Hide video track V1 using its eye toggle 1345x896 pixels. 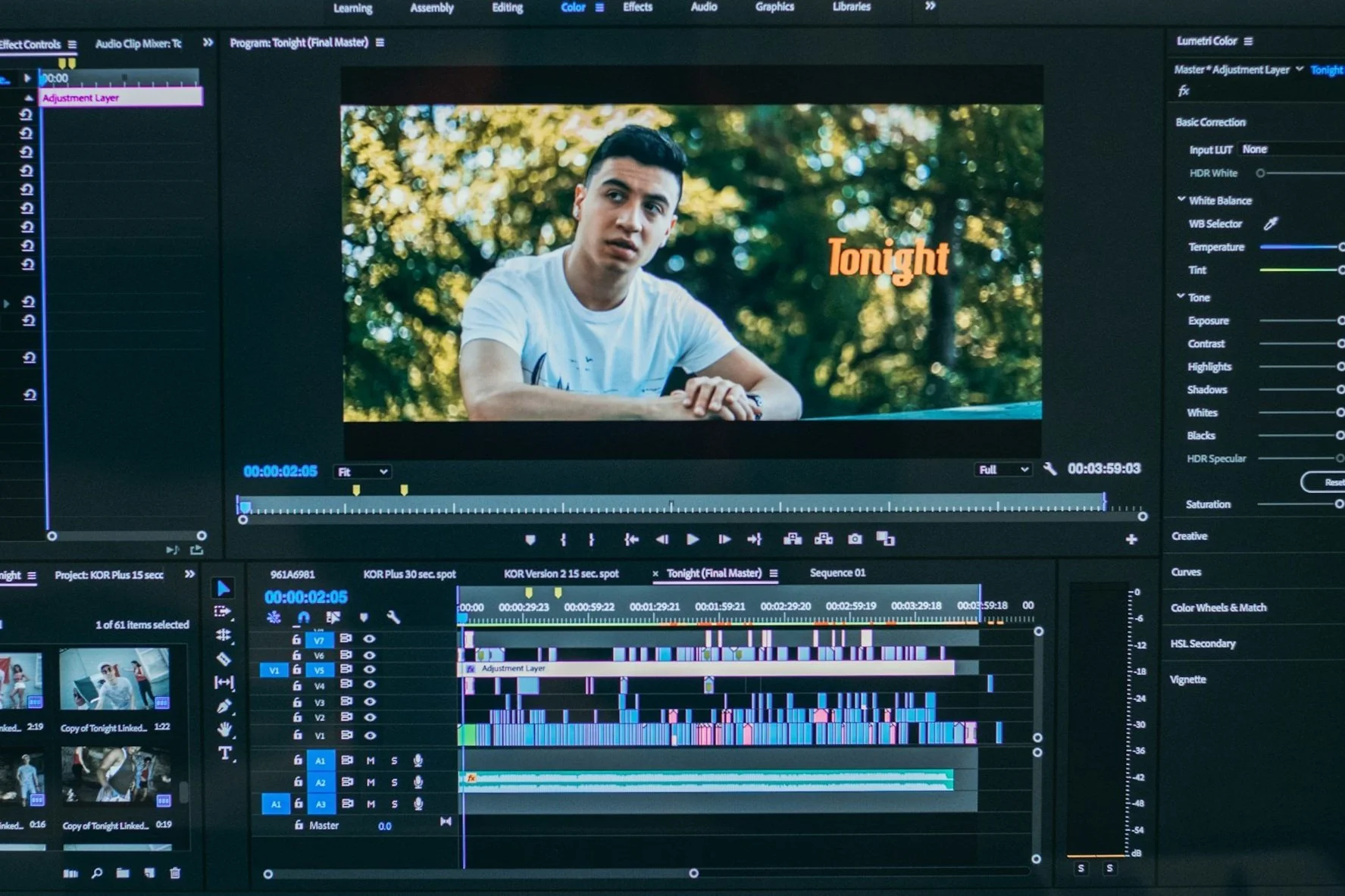coord(368,735)
